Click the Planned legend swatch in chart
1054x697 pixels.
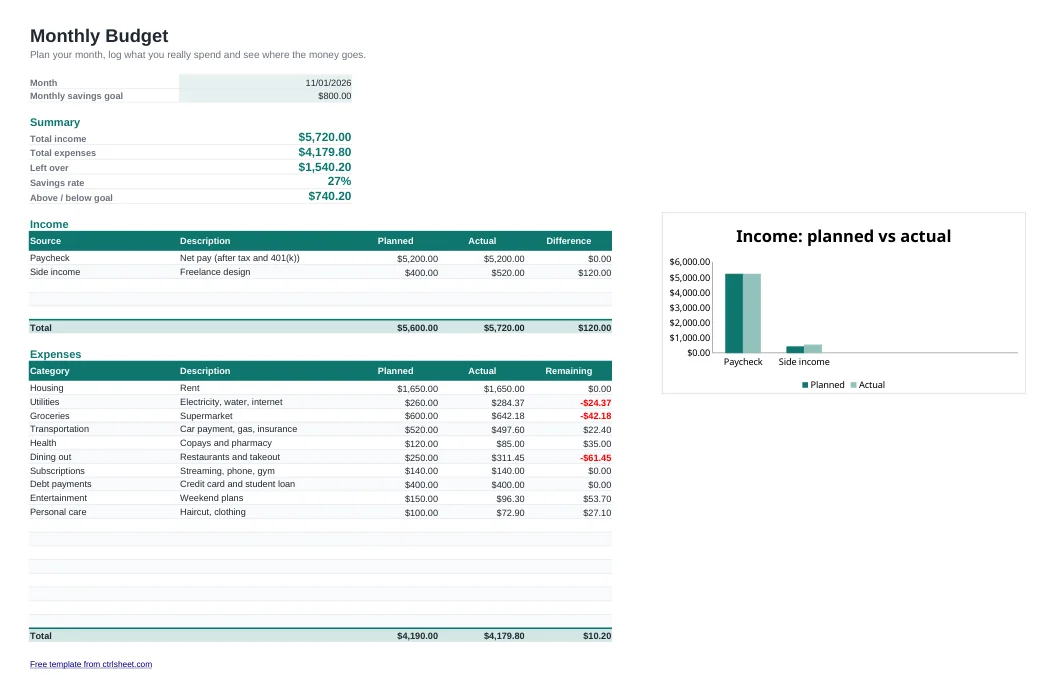pos(805,385)
